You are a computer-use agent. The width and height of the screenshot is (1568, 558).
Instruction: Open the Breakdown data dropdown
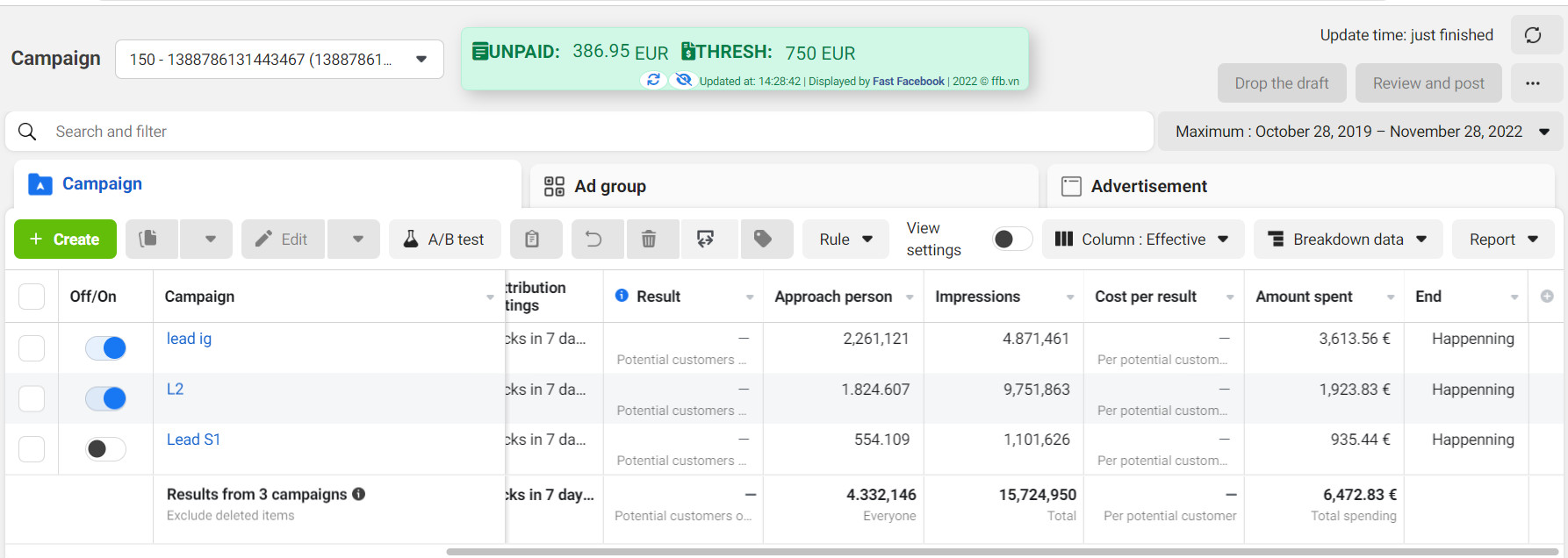1349,239
